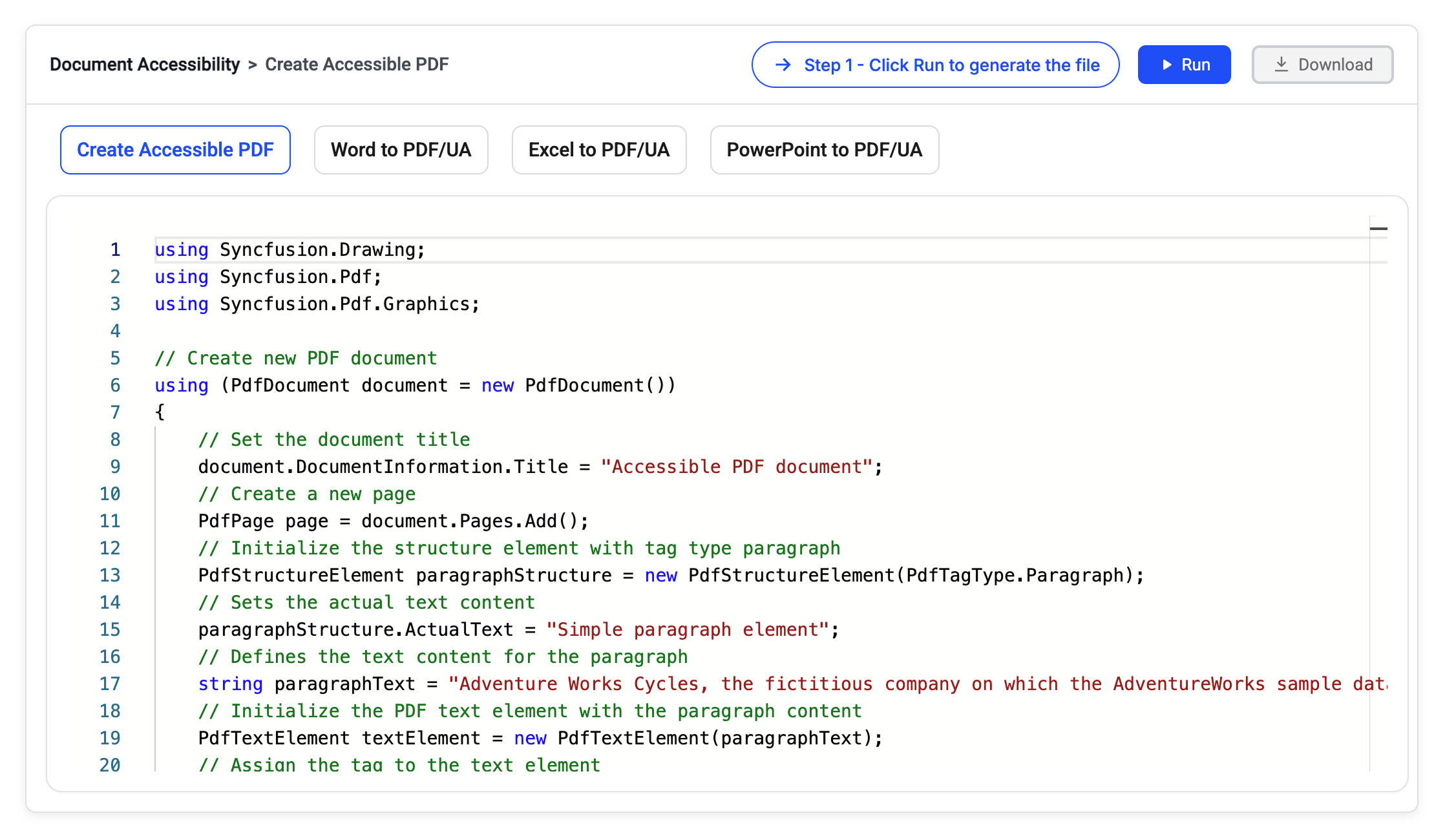Viewport: 1445px width, 840px height.
Task: Click comment Create a new page
Action: click(x=307, y=494)
